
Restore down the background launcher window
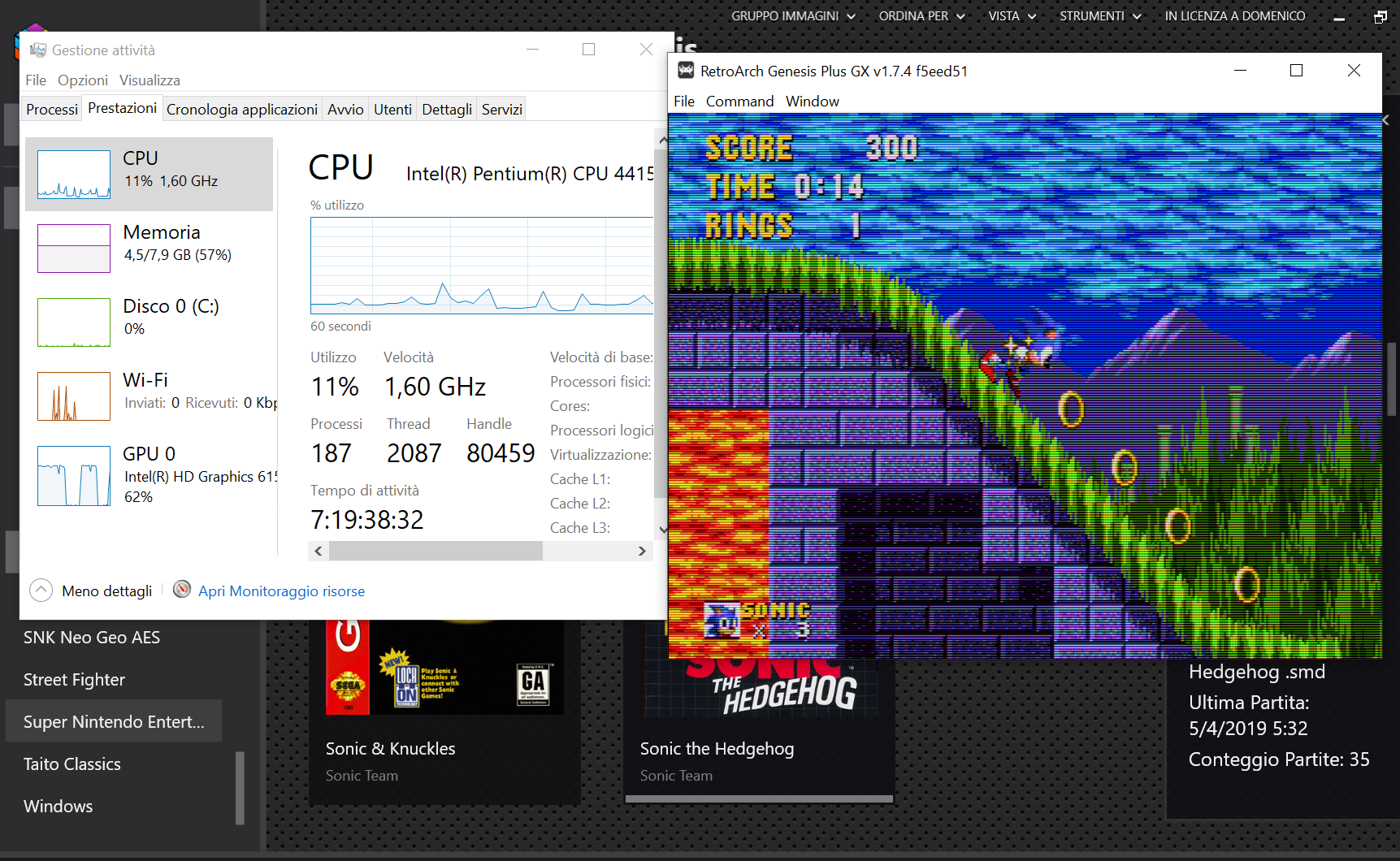pyautogui.click(x=1380, y=16)
